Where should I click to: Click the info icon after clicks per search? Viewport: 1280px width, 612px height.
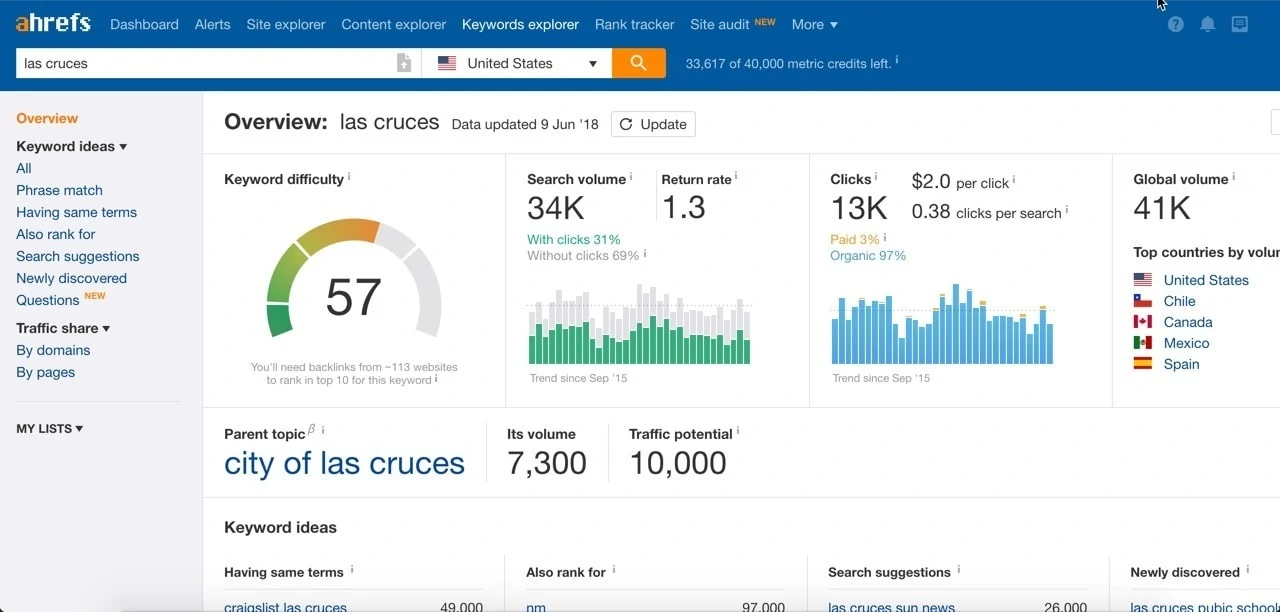click(x=1067, y=210)
